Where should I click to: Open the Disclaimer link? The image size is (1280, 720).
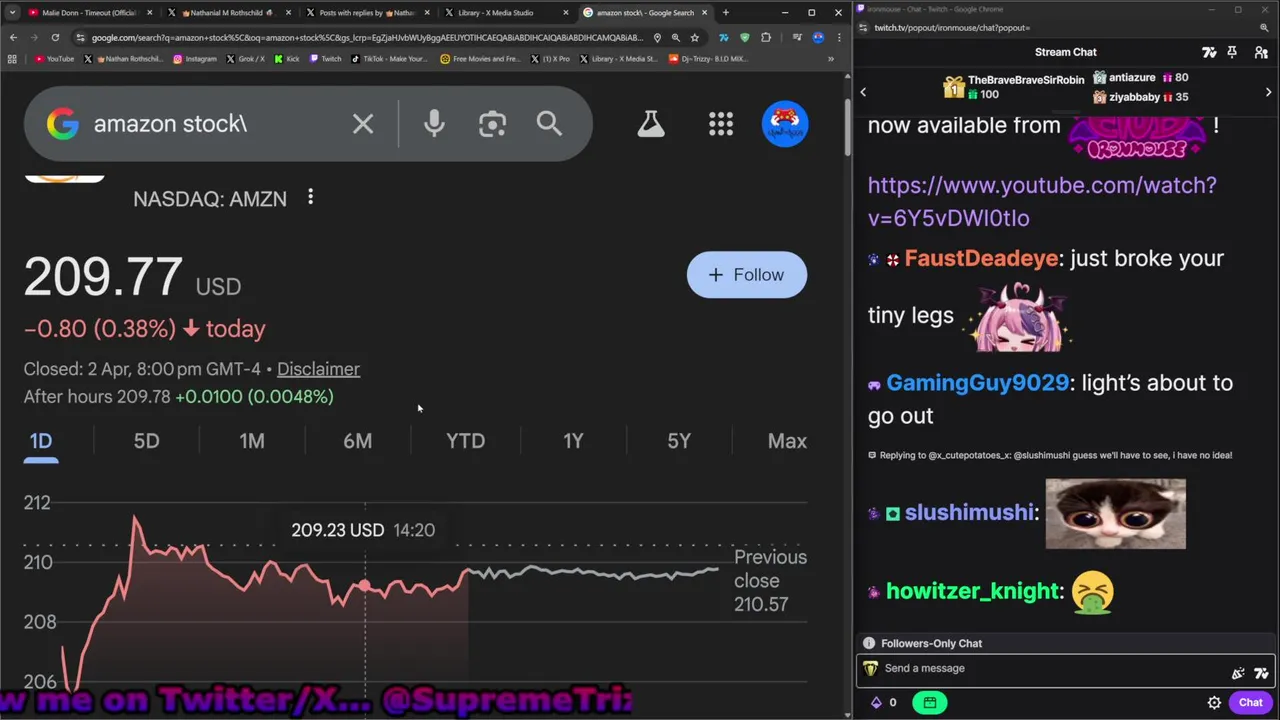tap(318, 369)
